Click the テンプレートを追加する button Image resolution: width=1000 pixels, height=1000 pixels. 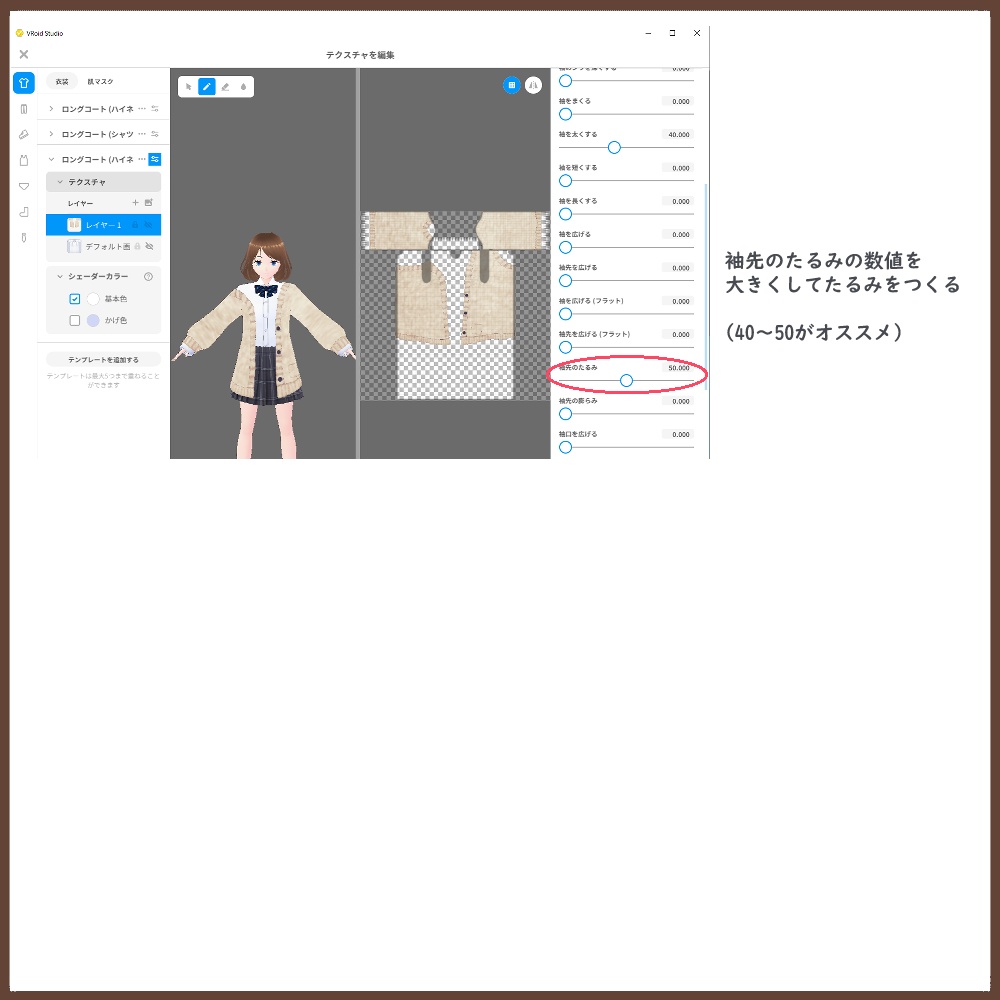point(103,360)
